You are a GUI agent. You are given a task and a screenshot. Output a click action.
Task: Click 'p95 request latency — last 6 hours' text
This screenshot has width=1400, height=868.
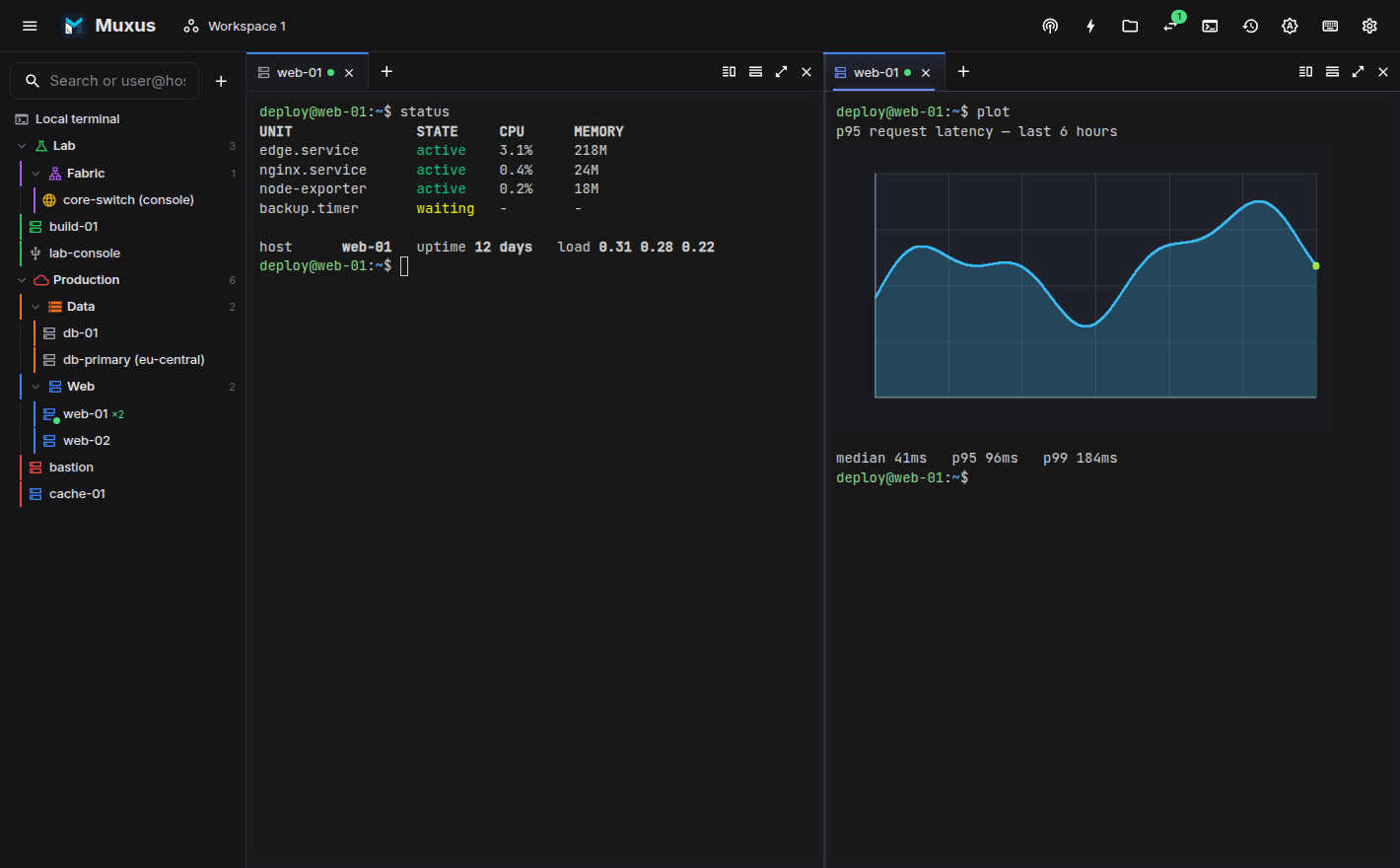[x=976, y=132]
